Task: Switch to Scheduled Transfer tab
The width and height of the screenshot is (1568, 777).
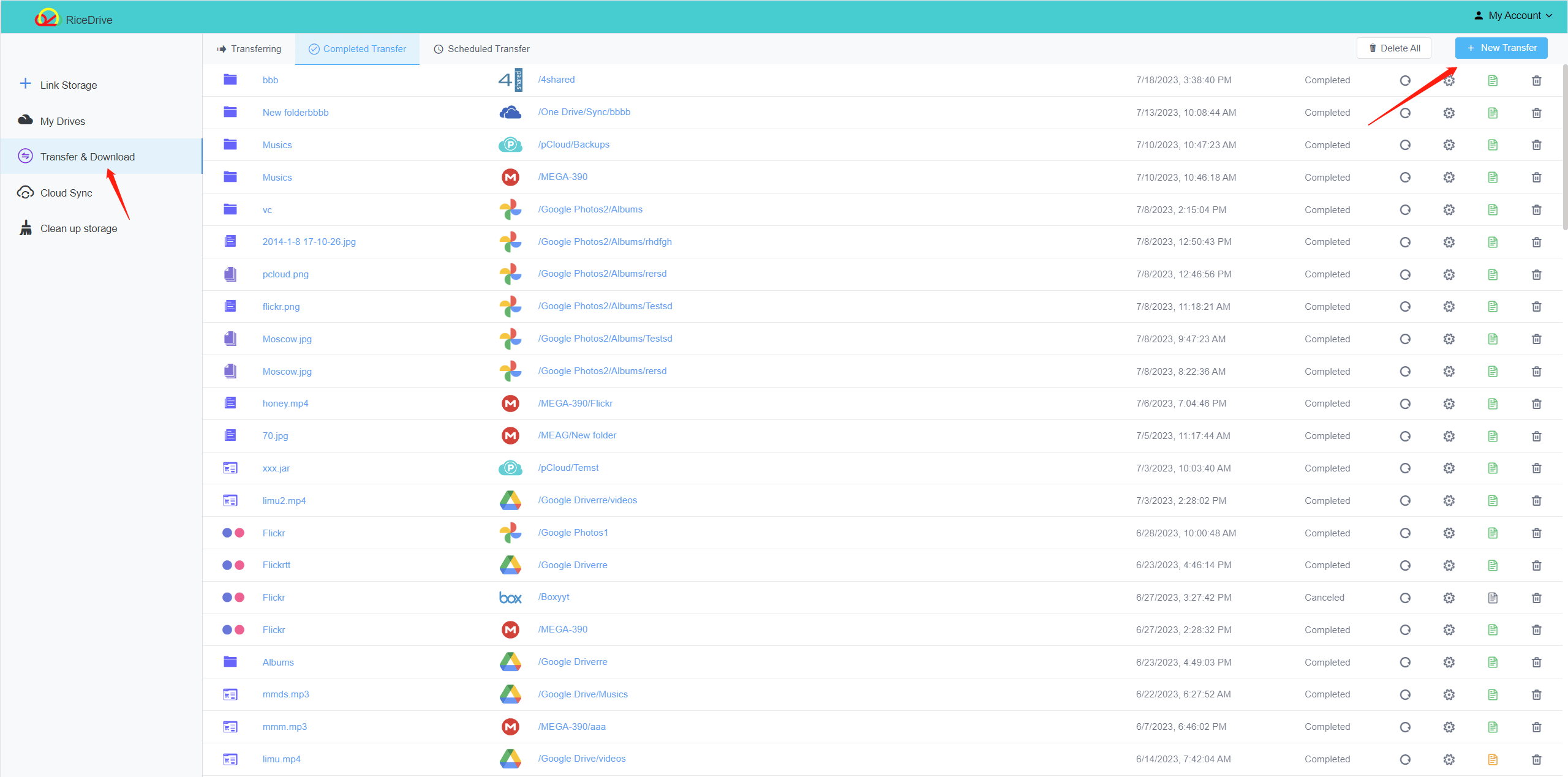Action: click(481, 48)
